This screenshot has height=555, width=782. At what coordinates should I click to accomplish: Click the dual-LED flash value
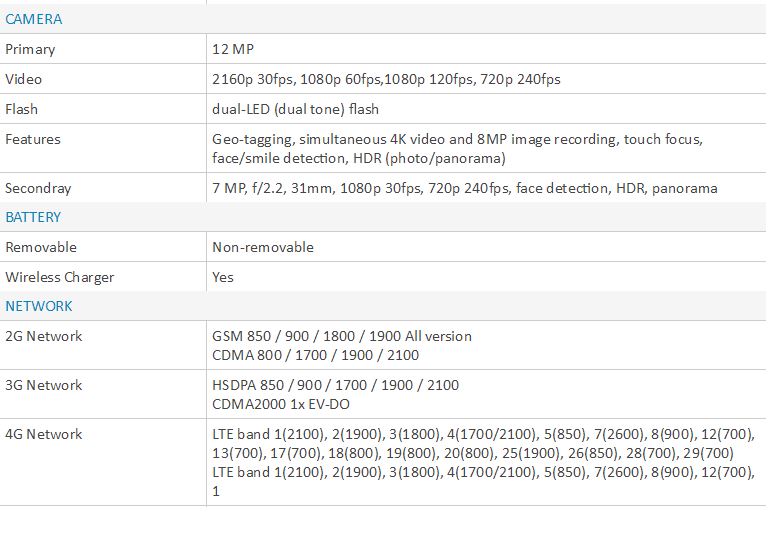pyautogui.click(x=295, y=109)
